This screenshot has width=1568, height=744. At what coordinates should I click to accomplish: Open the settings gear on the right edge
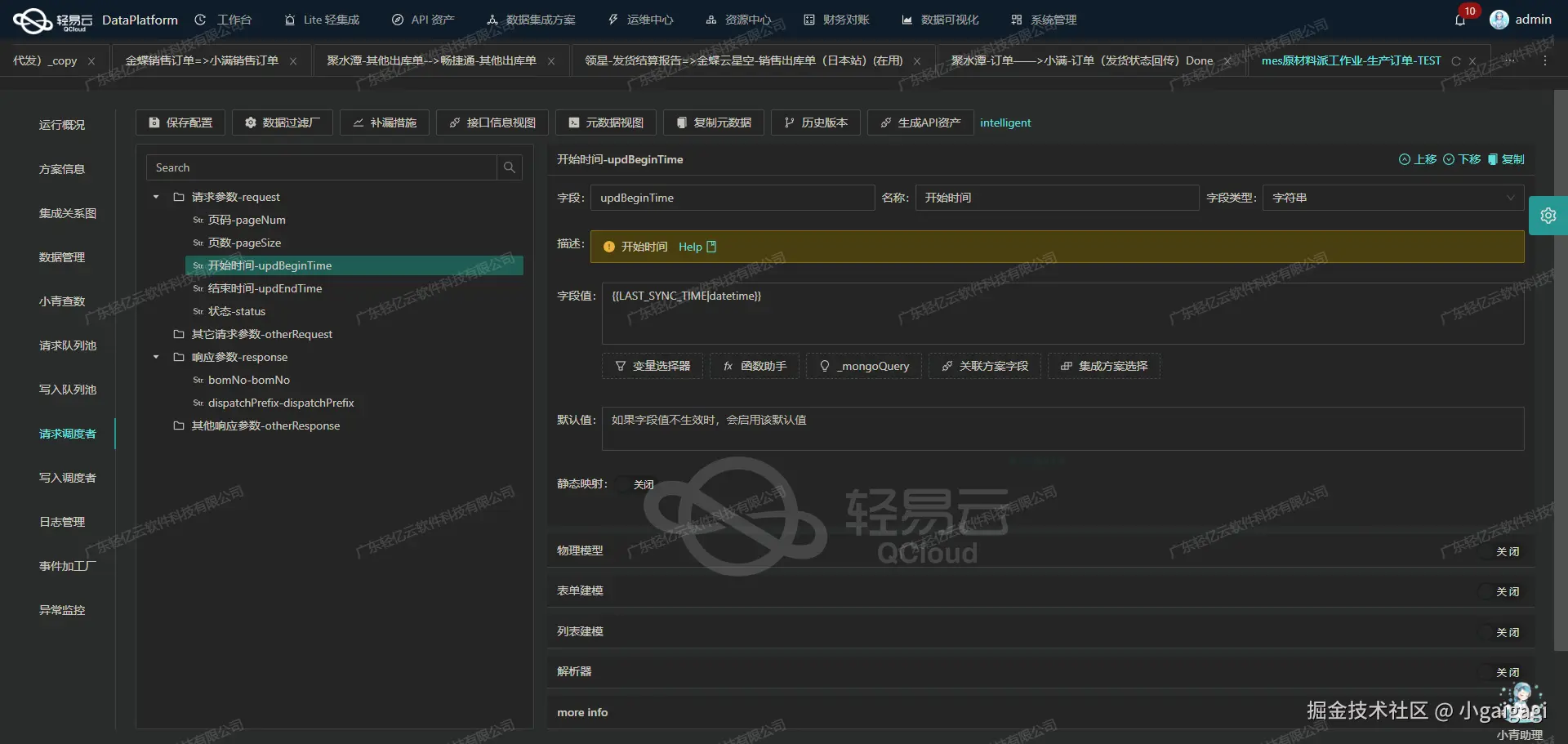(1549, 215)
